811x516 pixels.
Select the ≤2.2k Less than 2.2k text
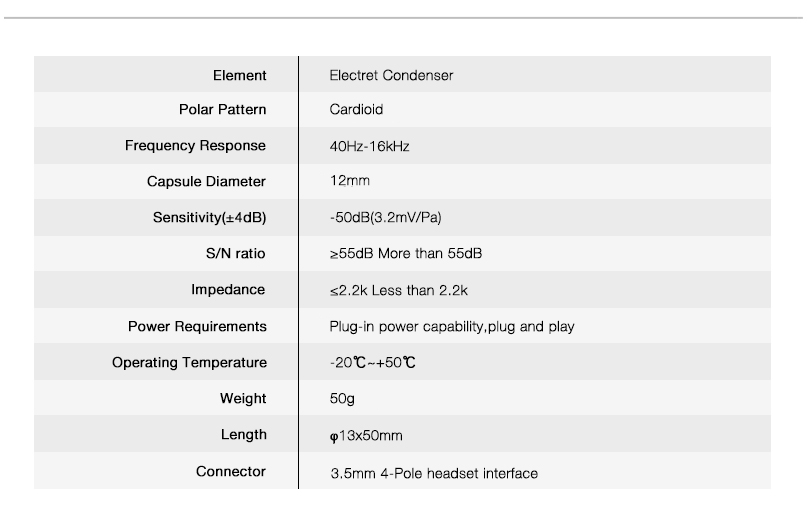click(x=398, y=290)
